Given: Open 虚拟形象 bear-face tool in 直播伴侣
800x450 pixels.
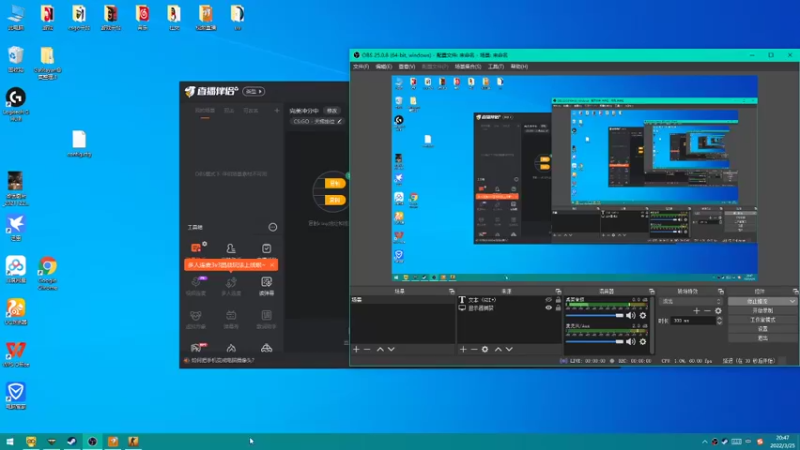Looking at the screenshot, I should coord(196,319).
